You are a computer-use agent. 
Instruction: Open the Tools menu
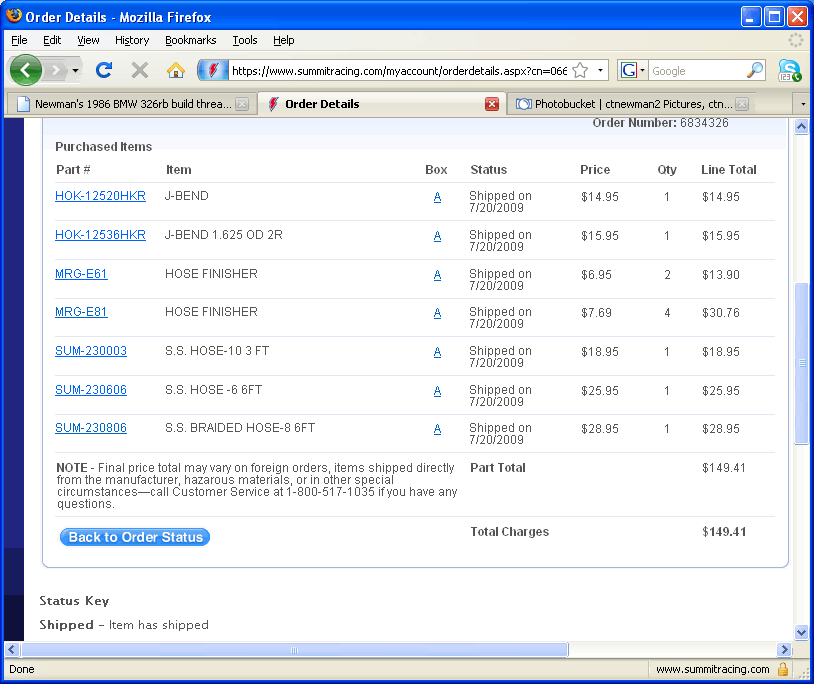click(x=245, y=40)
